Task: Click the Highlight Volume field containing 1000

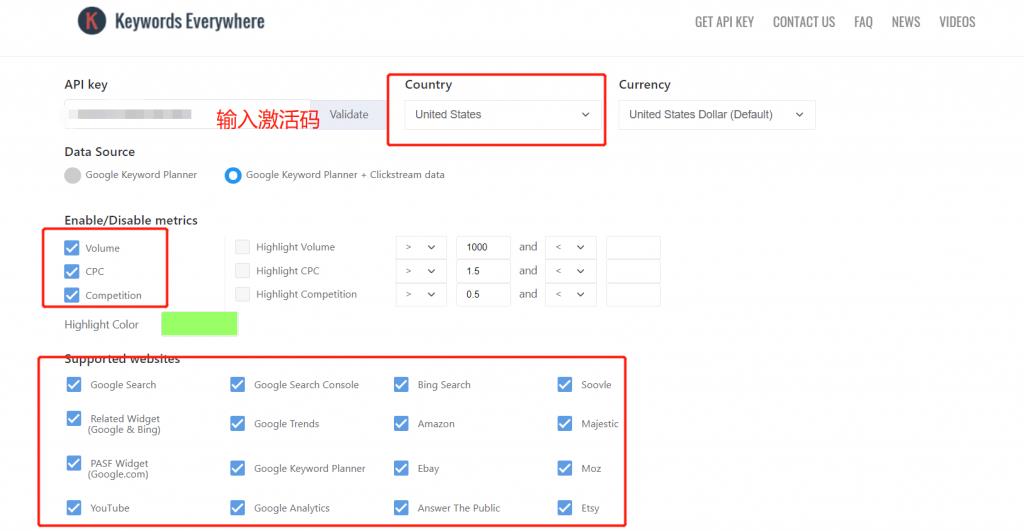Action: (483, 247)
